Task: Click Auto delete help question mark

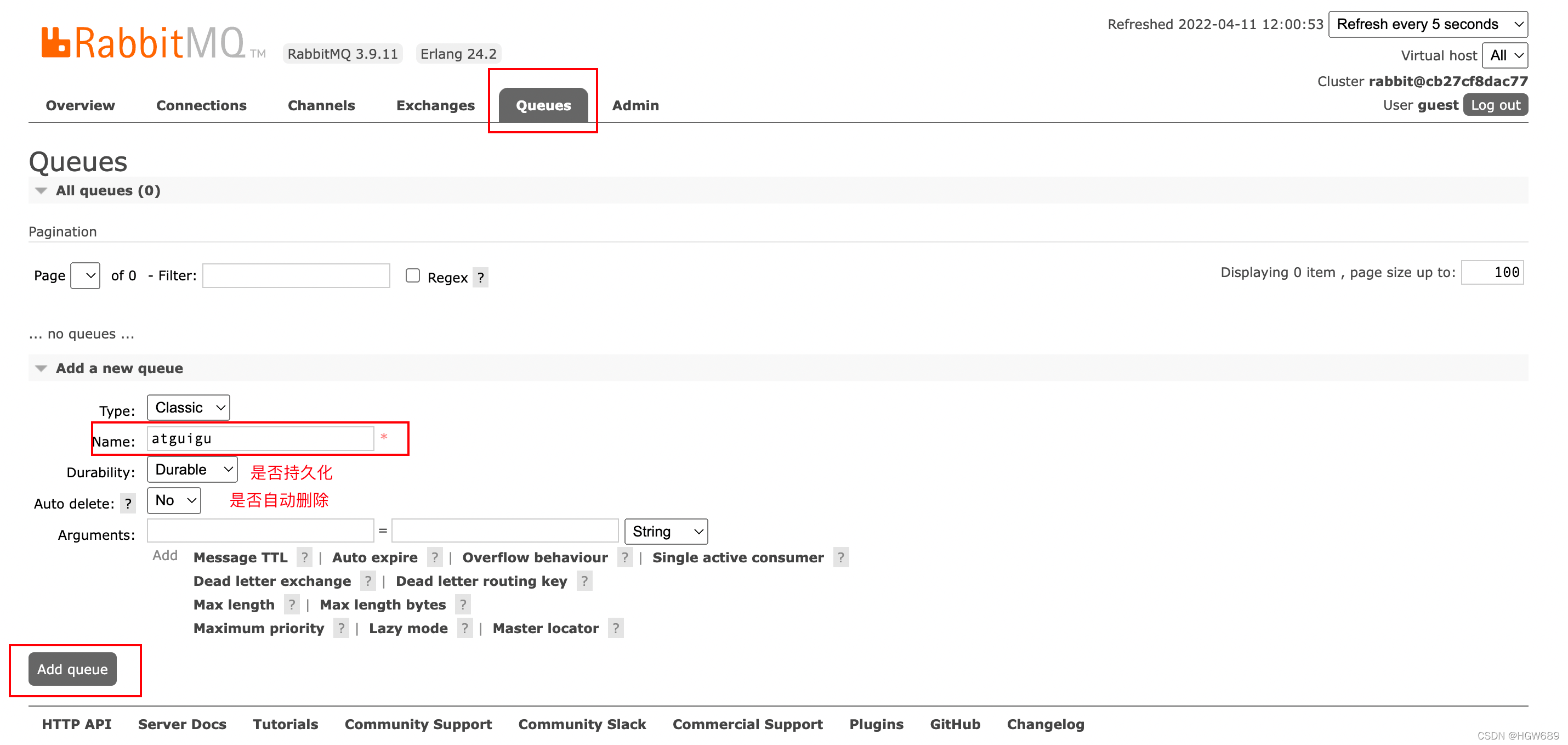Action: 128,504
